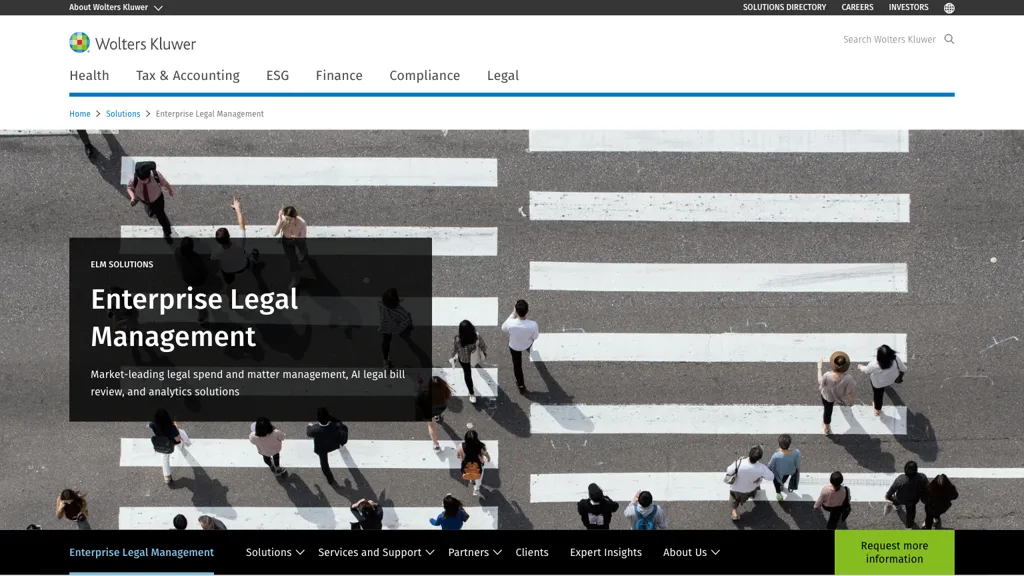Open the Health menu
Screen dimensions: 1024x576
tap(89, 76)
